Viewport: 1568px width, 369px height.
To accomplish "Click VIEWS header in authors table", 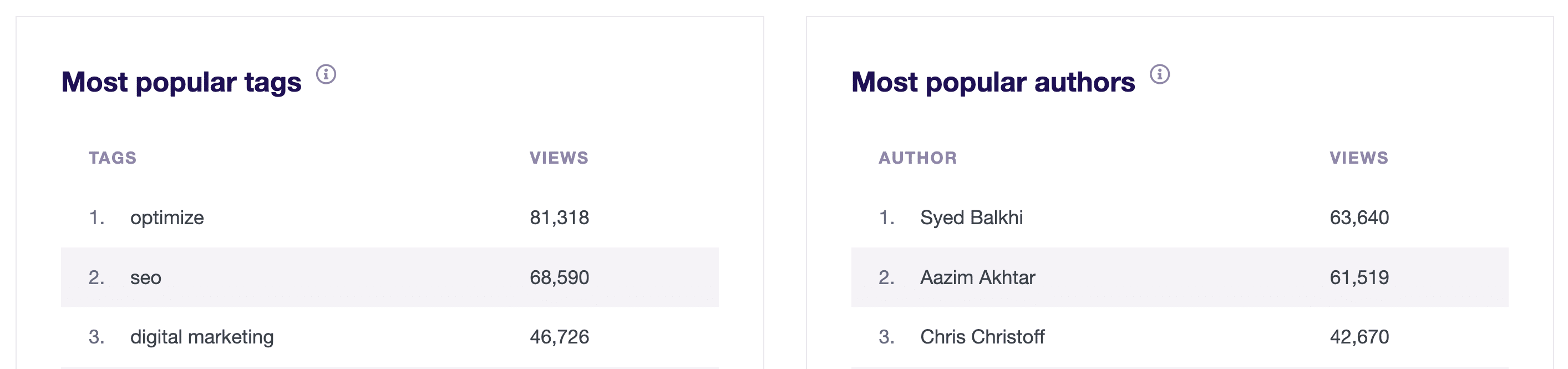I will [1358, 158].
